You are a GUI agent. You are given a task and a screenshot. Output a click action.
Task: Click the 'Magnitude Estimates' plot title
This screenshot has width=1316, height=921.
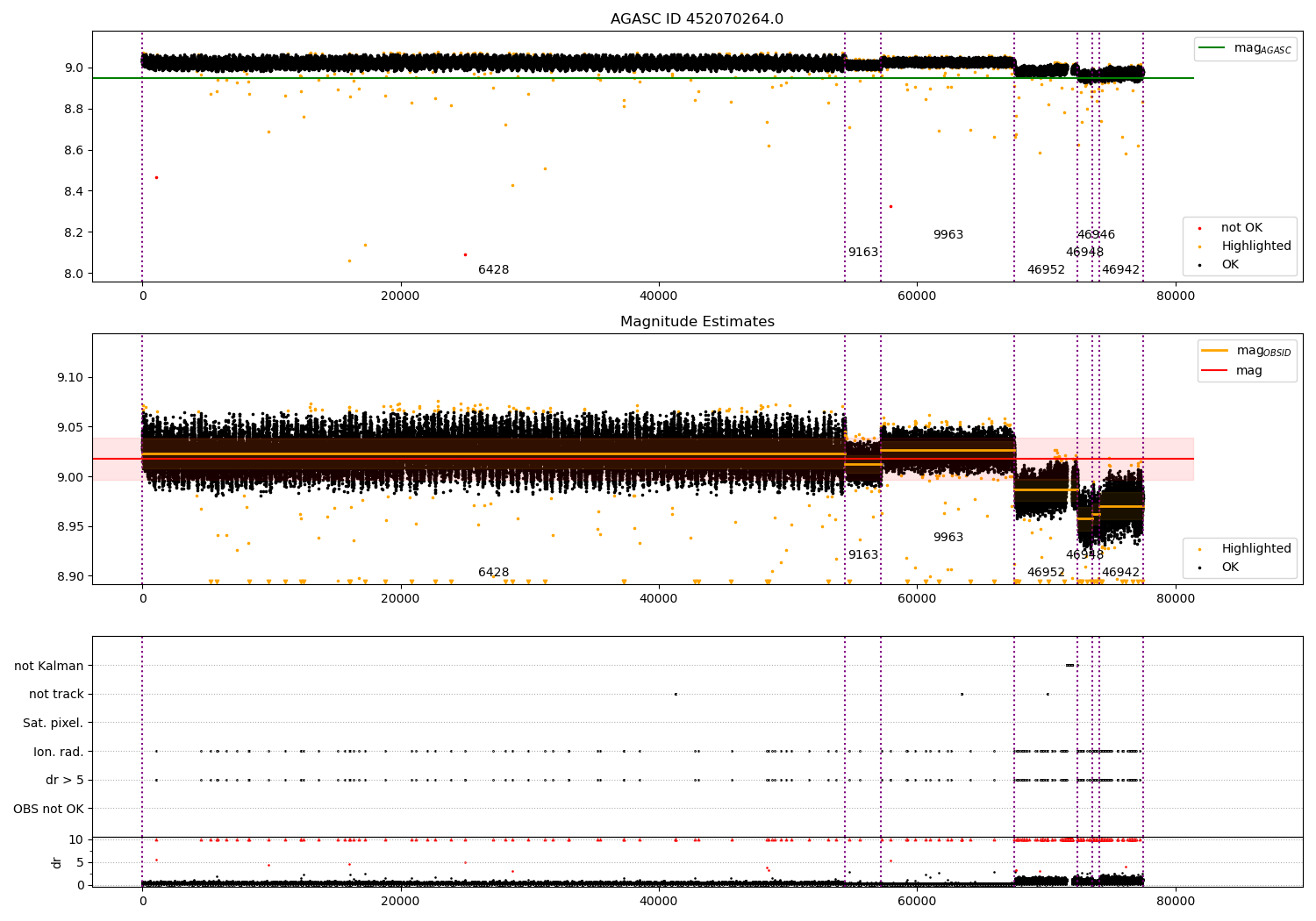coord(697,322)
